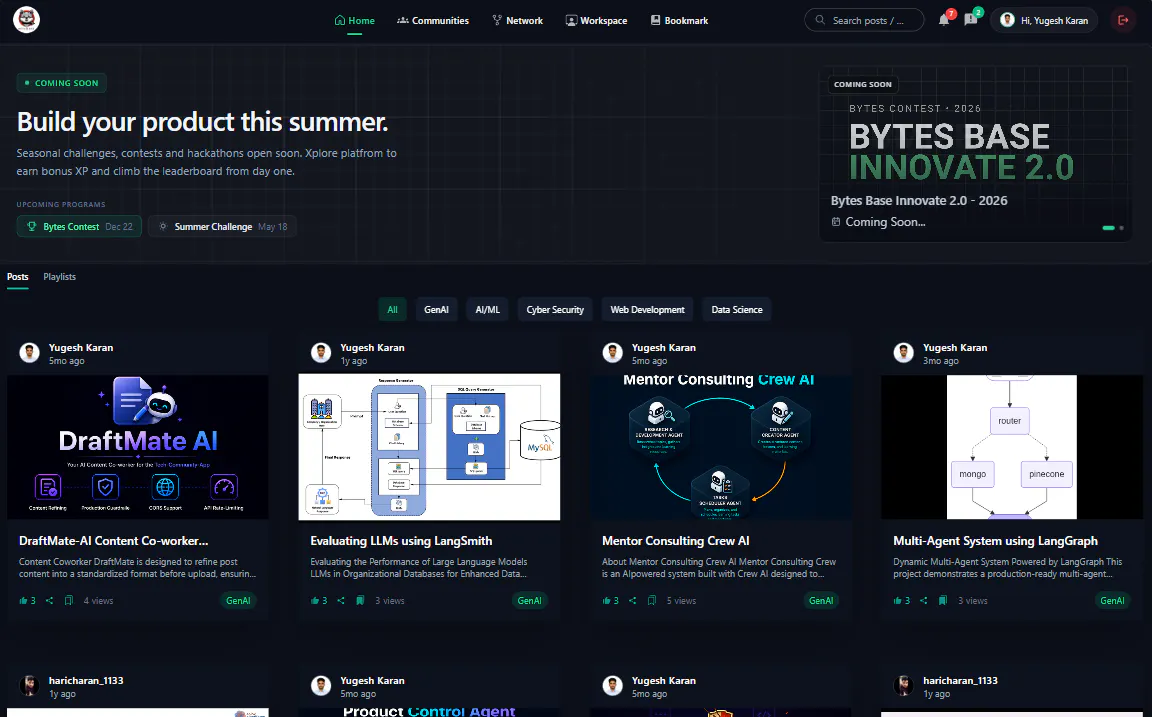Click GenAI tag on DraftMate post
1152x717 pixels.
[238, 601]
